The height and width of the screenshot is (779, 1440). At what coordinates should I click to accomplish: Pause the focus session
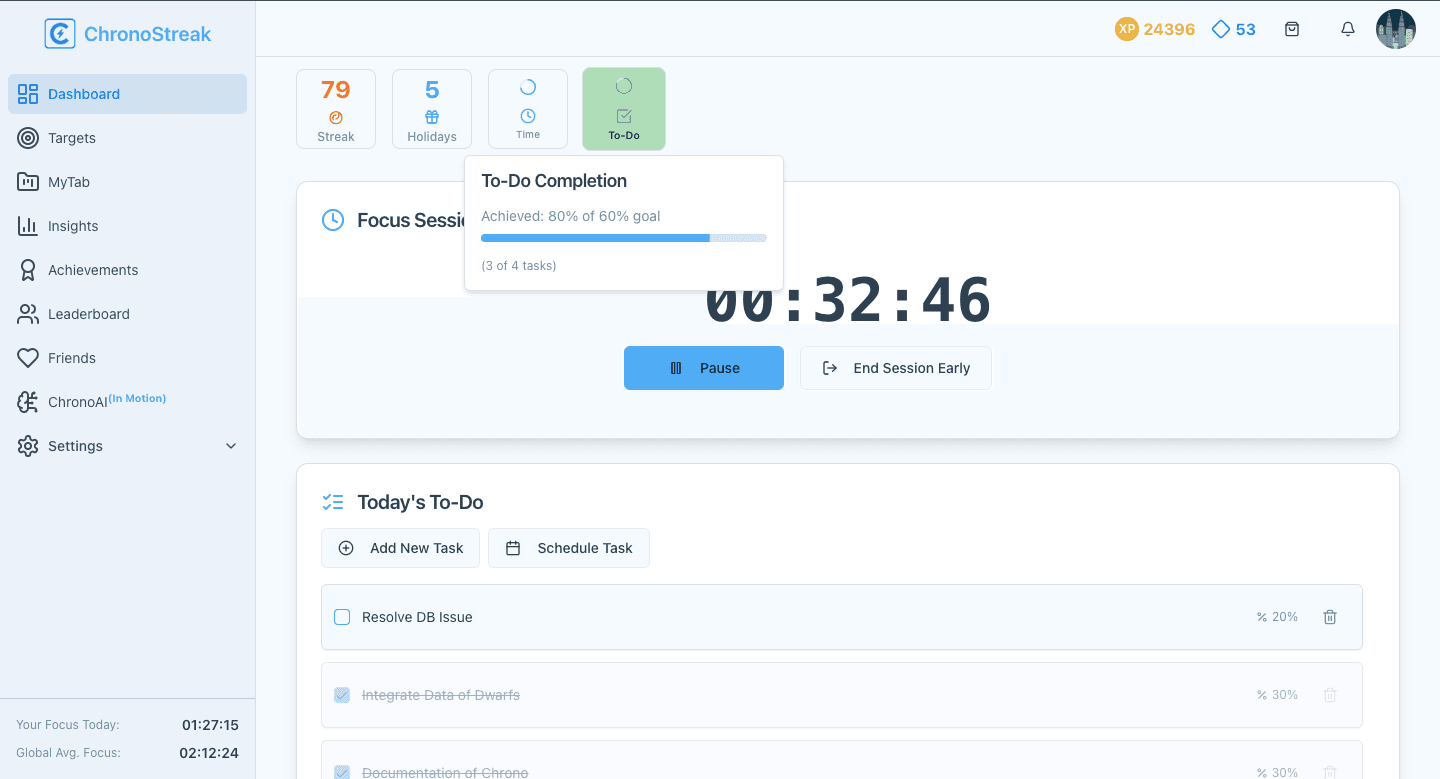coord(704,368)
